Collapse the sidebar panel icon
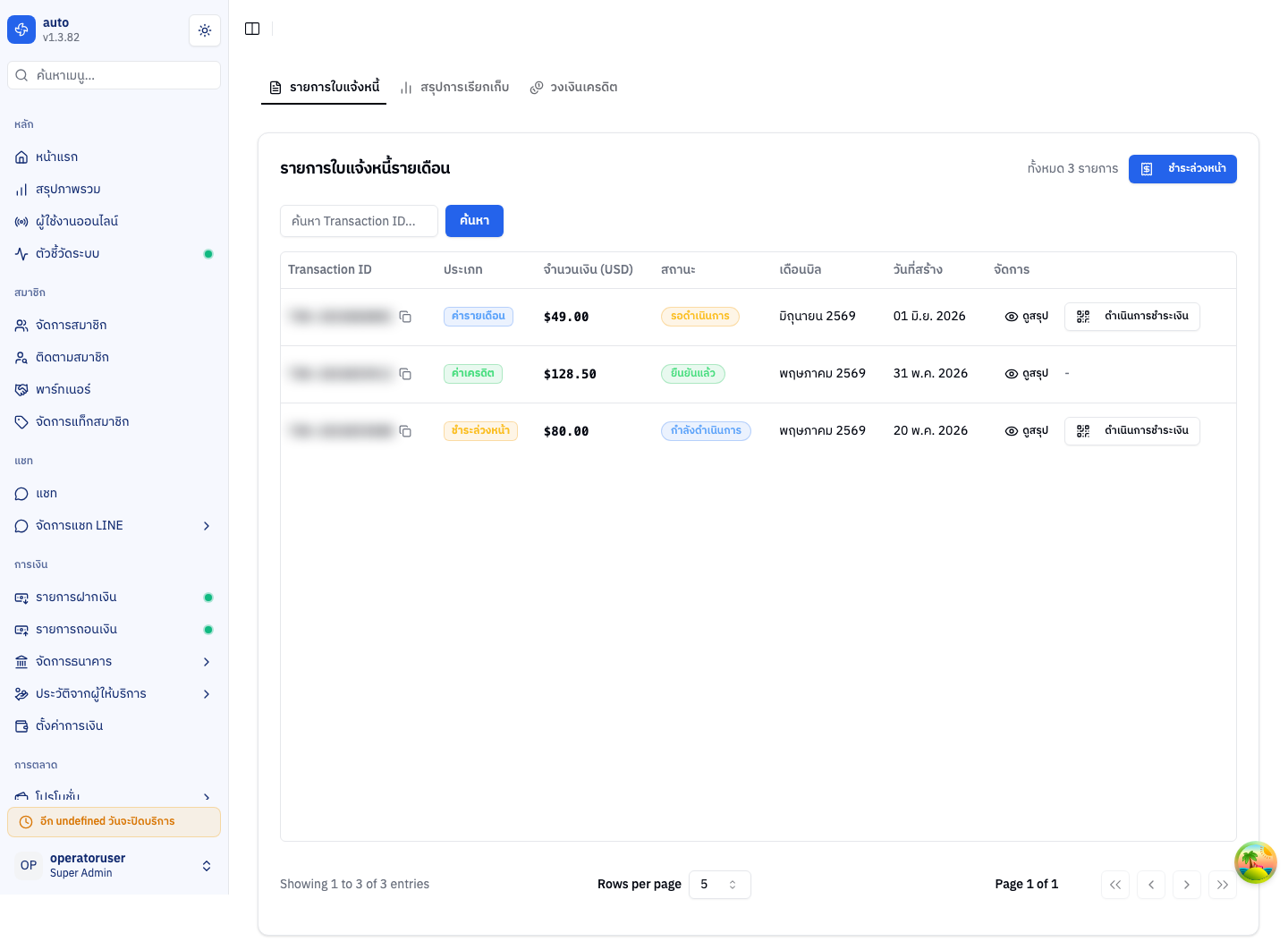 252,29
